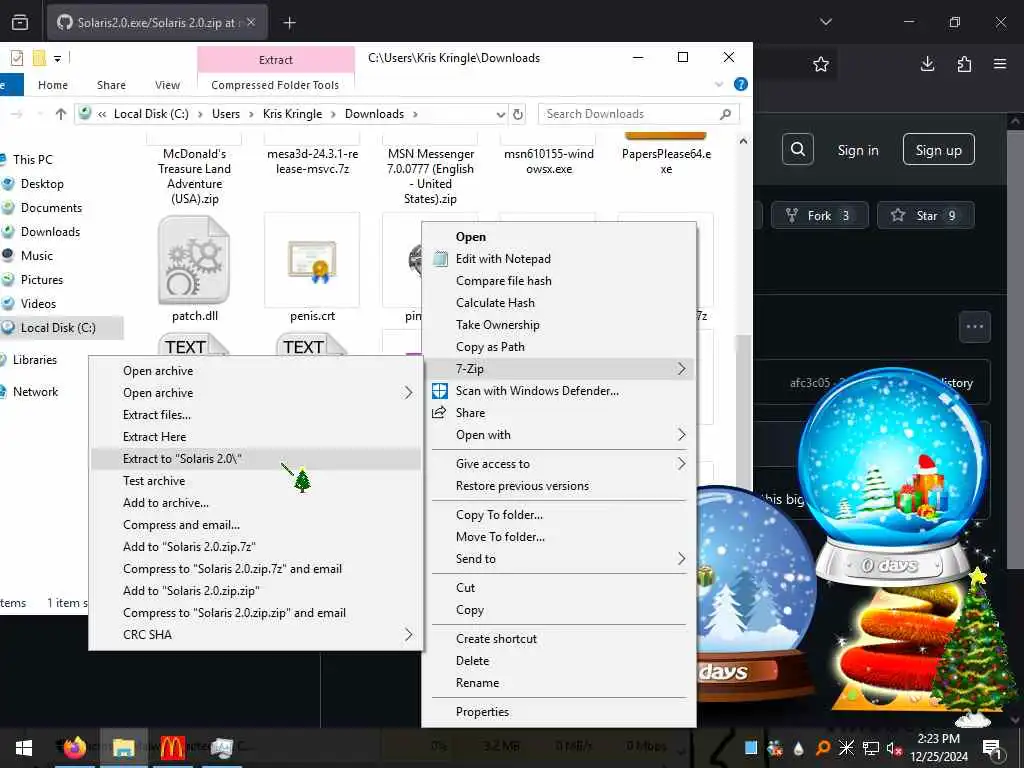Click Users in the breadcrumb path

(226, 114)
